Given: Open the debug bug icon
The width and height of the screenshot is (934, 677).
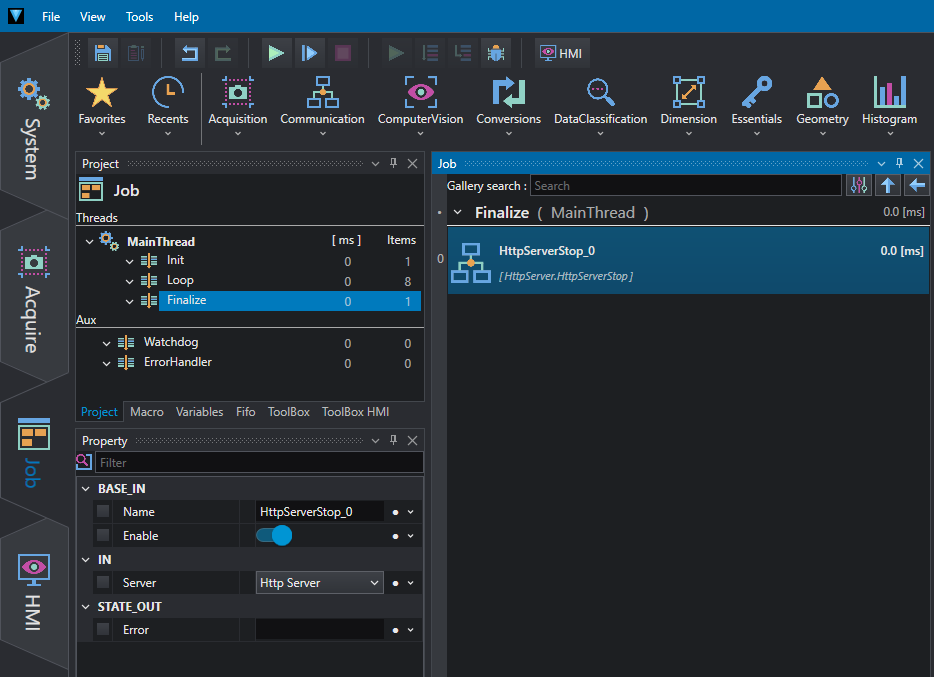Looking at the screenshot, I should [496, 53].
